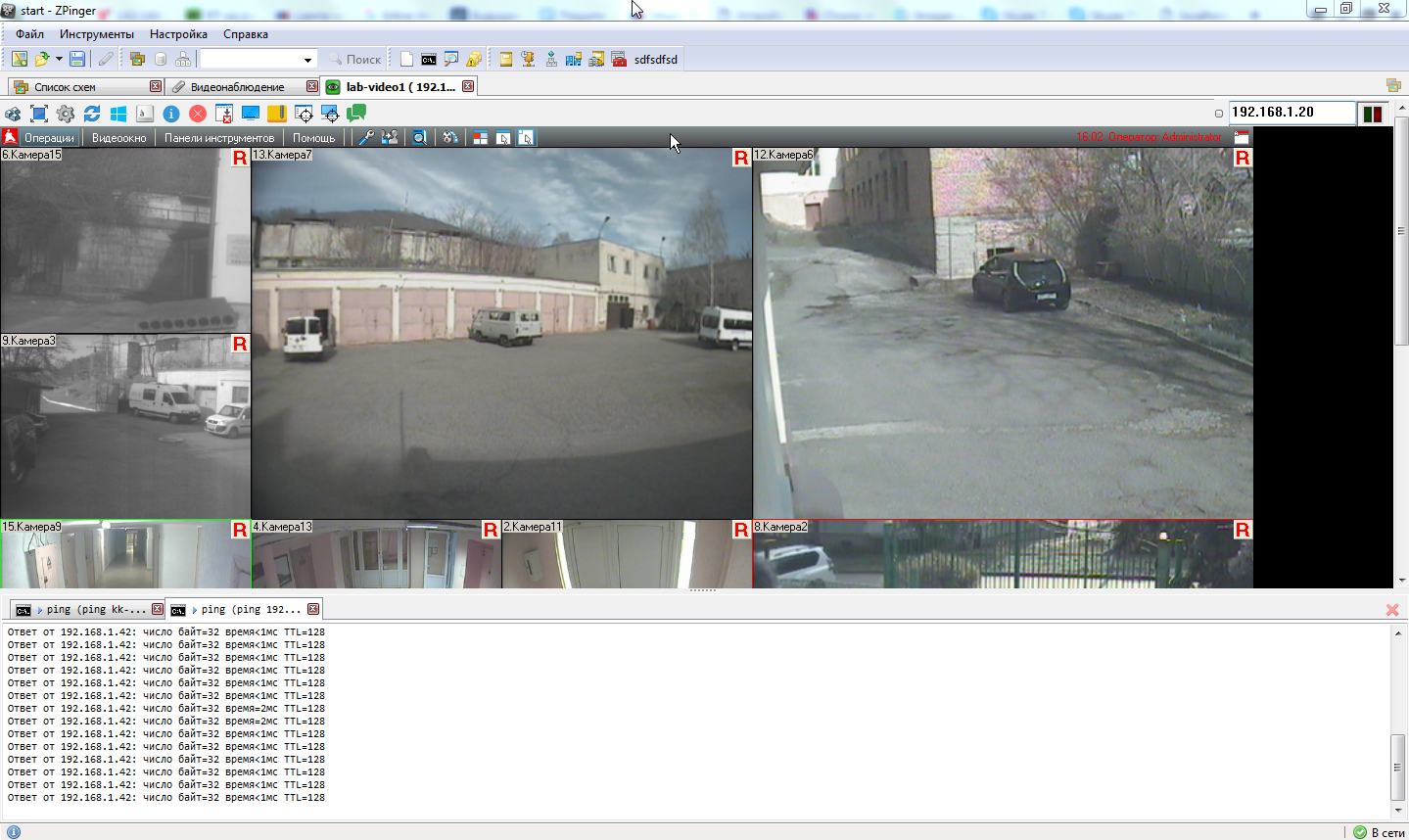Image resolution: width=1409 pixels, height=840 pixels.
Task: Toggle the R record indicator on 13.Камера7
Action: pyautogui.click(x=741, y=158)
